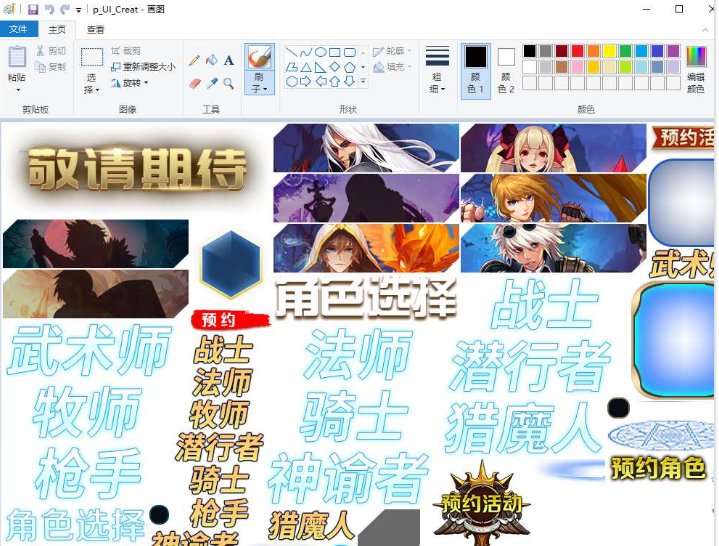This screenshot has width=719, height=546.
Task: Click the 剪切 (Cut) scissors icon
Action: 40,50
